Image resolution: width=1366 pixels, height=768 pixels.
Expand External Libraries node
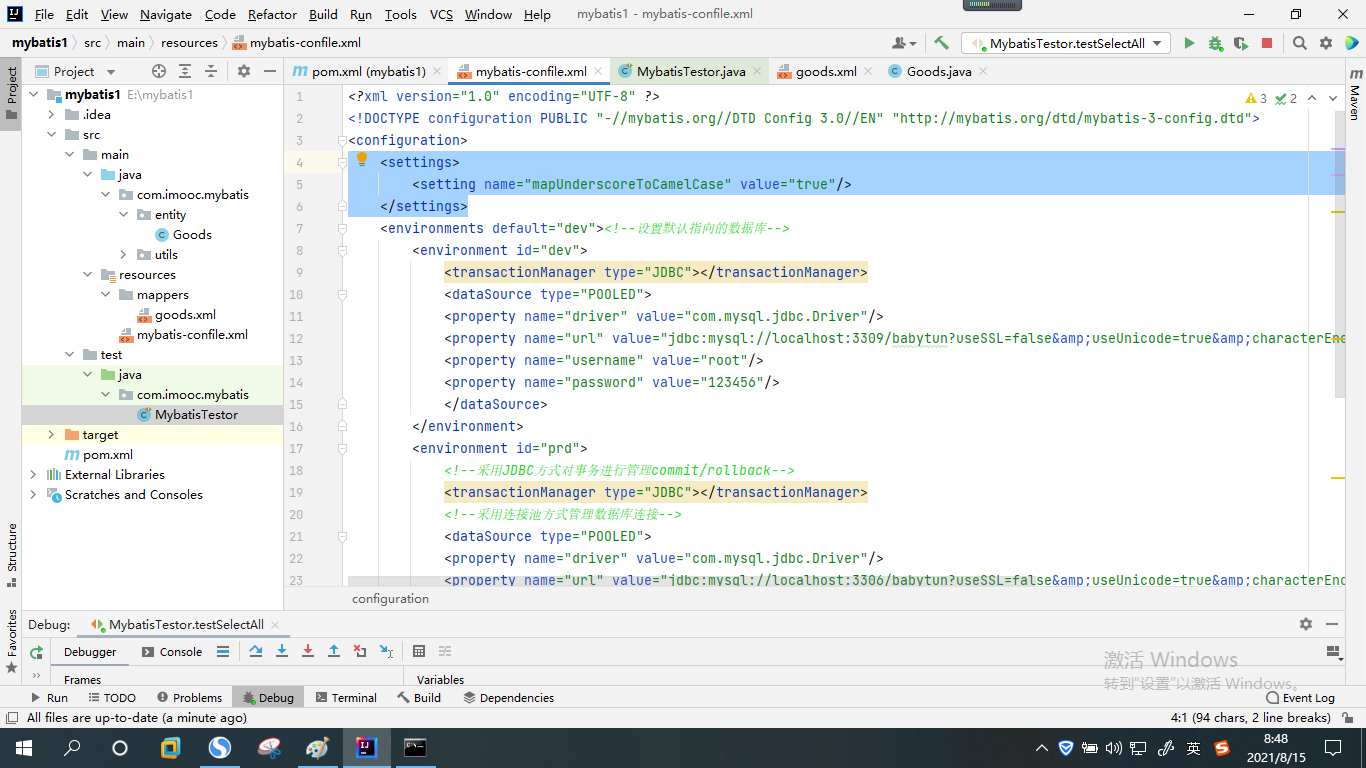pyautogui.click(x=34, y=475)
